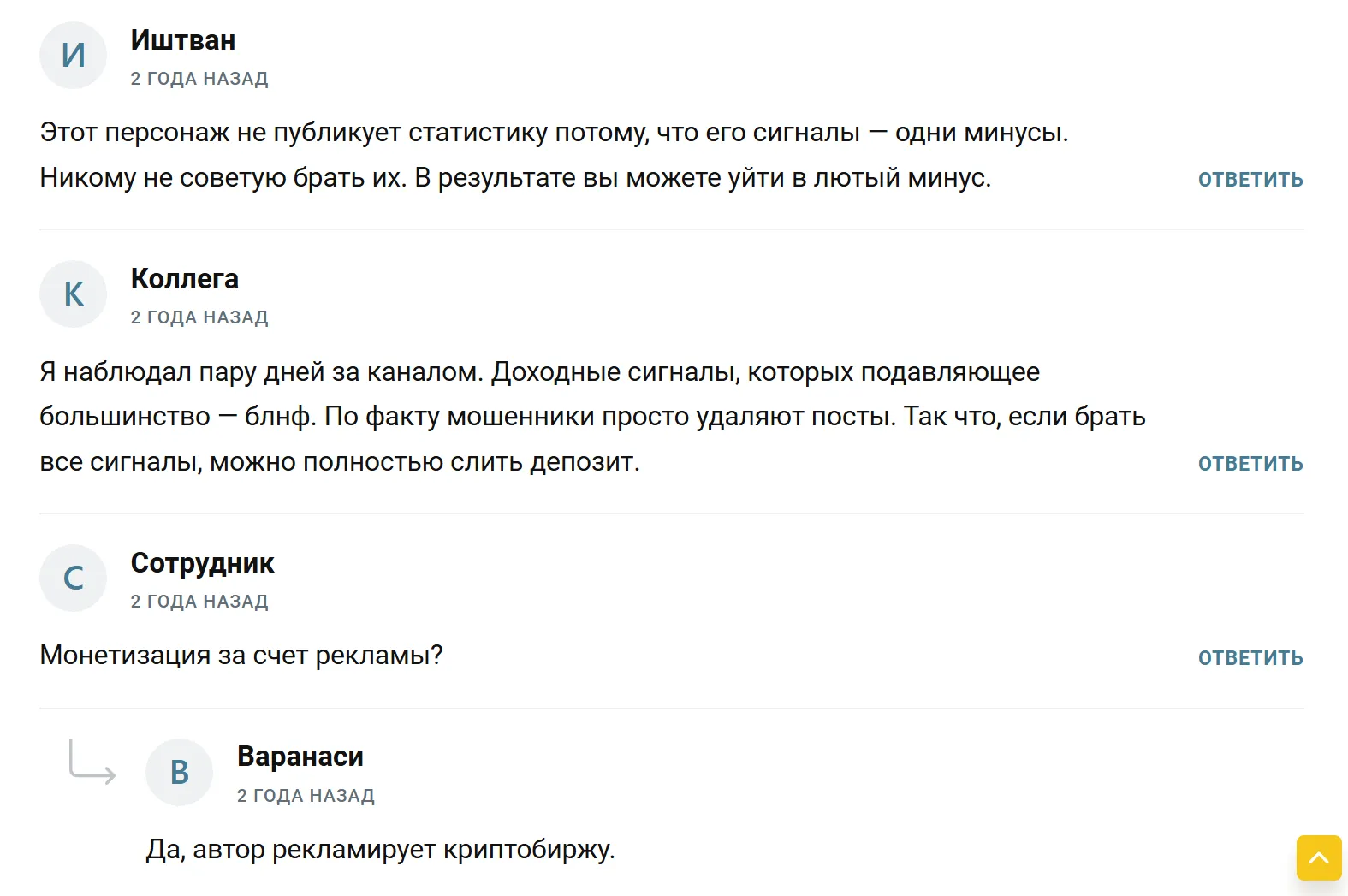The image size is (1348, 896).
Task: Click Сотрудник's avatar circle with letter C
Action: [74, 579]
